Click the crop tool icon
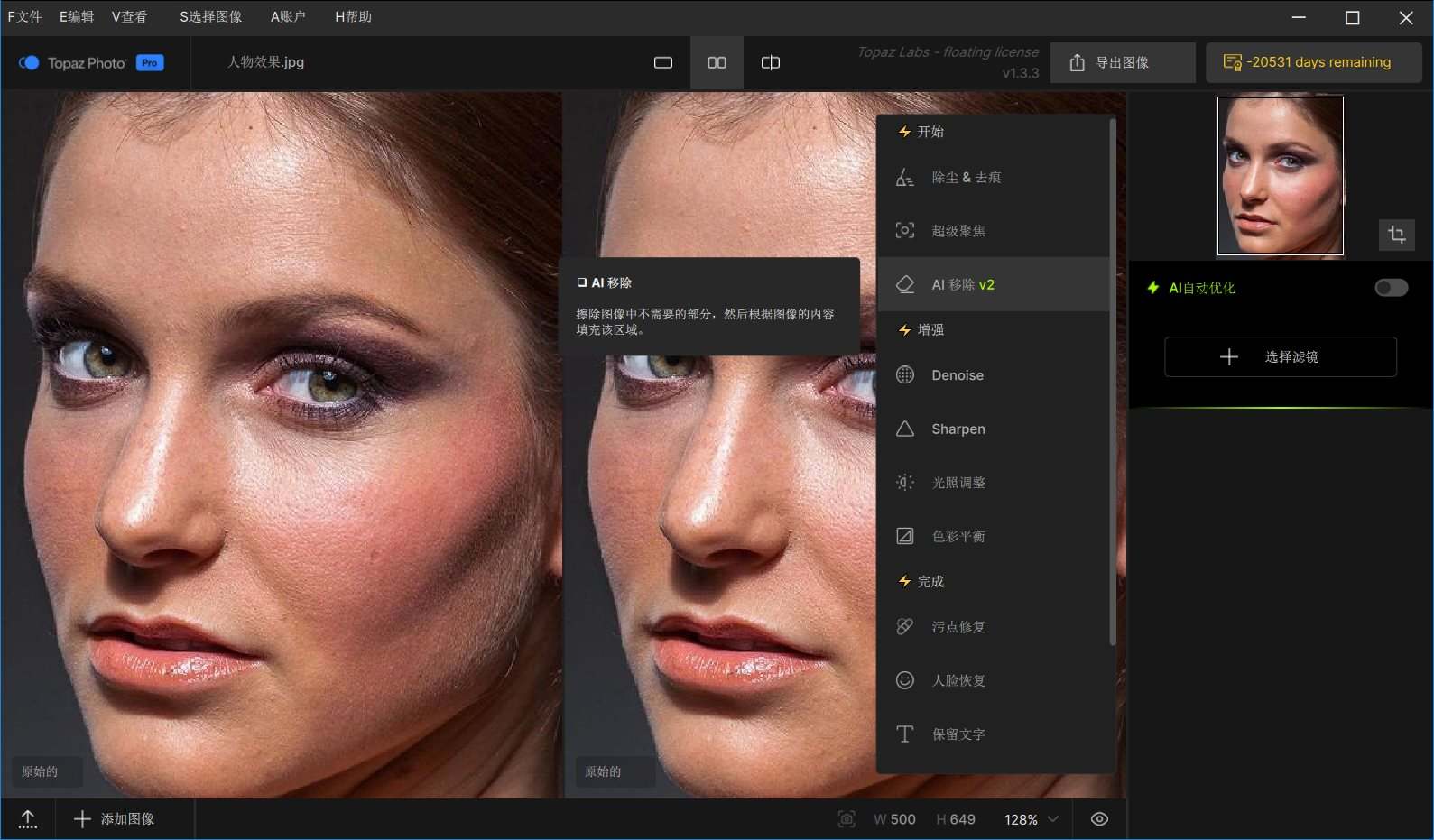The height and width of the screenshot is (840, 1434). [1396, 235]
